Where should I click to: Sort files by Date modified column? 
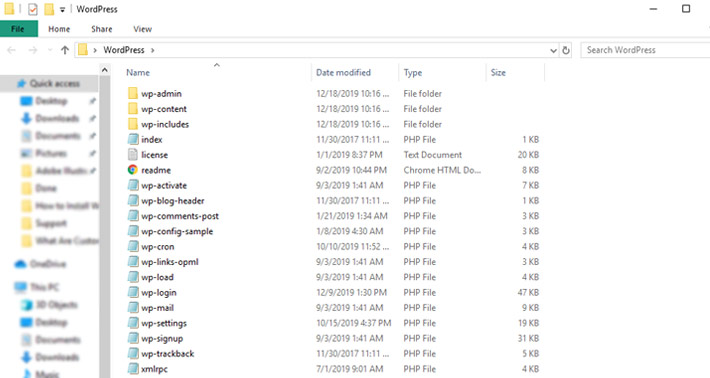click(x=343, y=72)
